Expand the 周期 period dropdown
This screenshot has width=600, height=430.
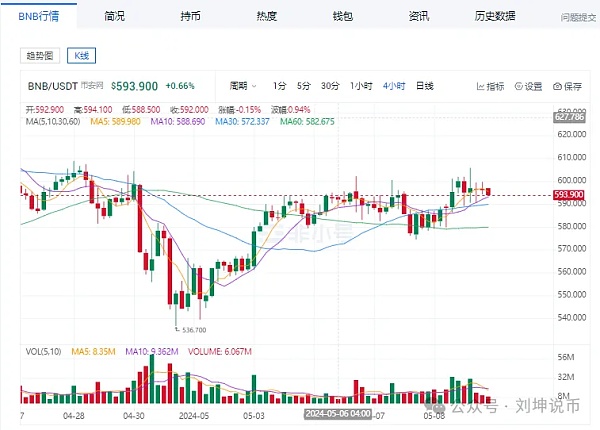point(243,86)
